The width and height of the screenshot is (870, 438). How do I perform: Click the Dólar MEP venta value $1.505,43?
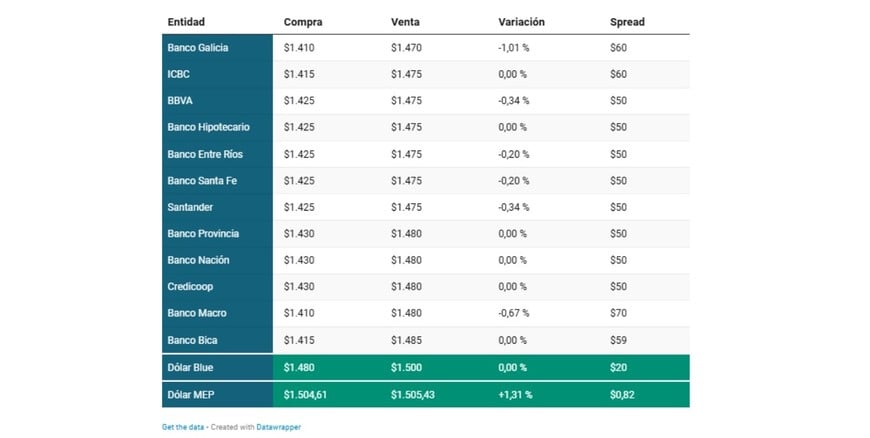415,394
